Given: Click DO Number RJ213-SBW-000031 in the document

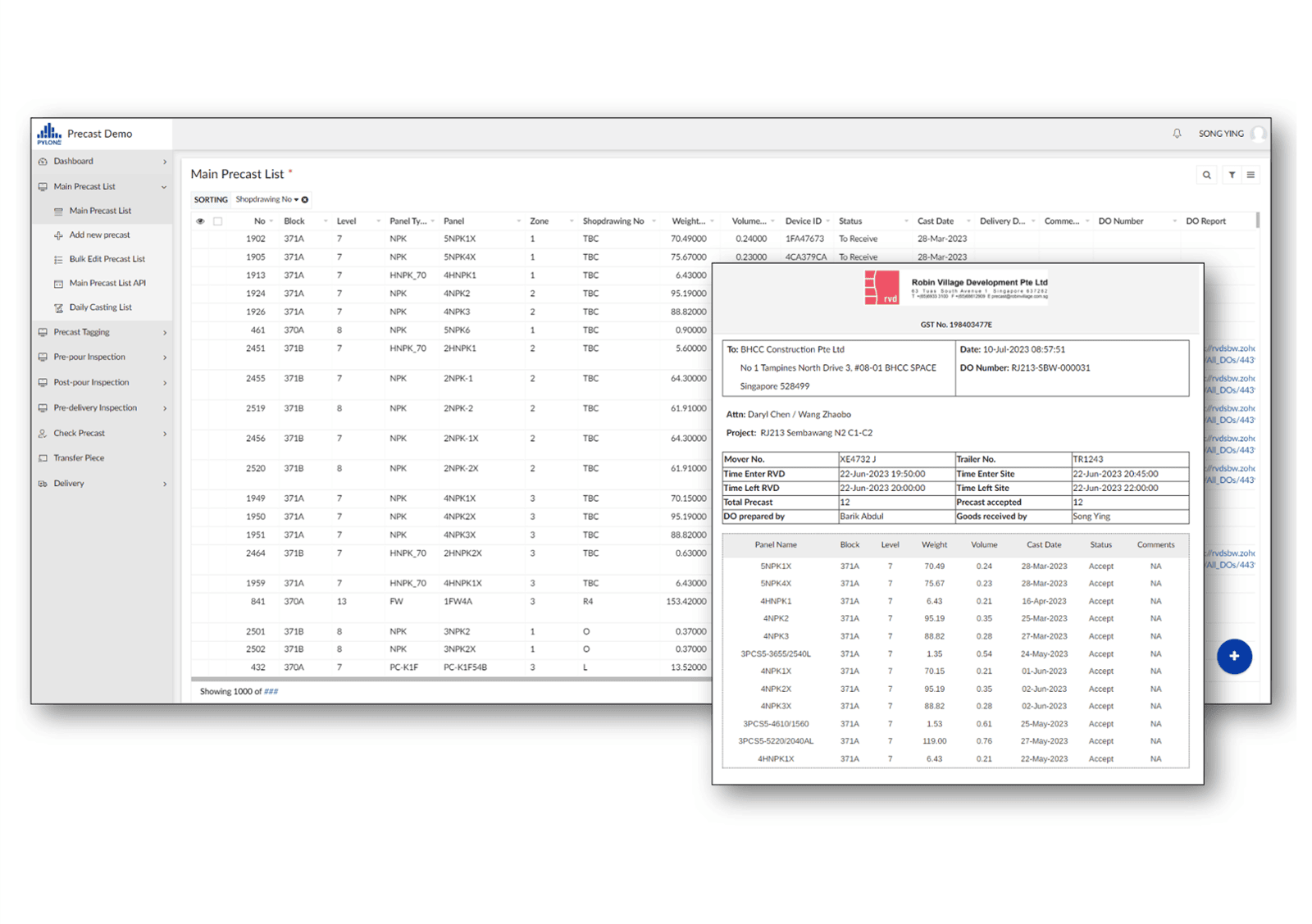Looking at the screenshot, I should [x=1050, y=368].
